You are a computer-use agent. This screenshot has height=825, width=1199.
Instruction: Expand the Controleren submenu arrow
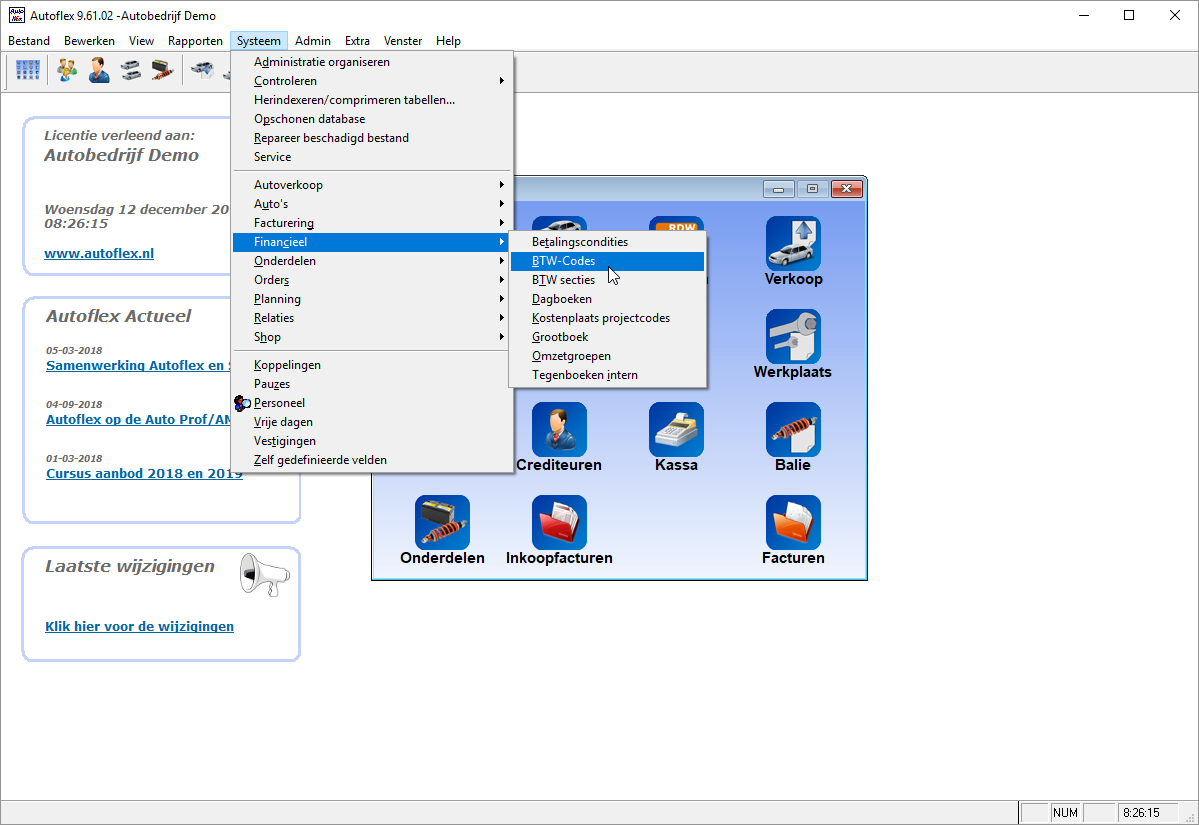tap(502, 81)
